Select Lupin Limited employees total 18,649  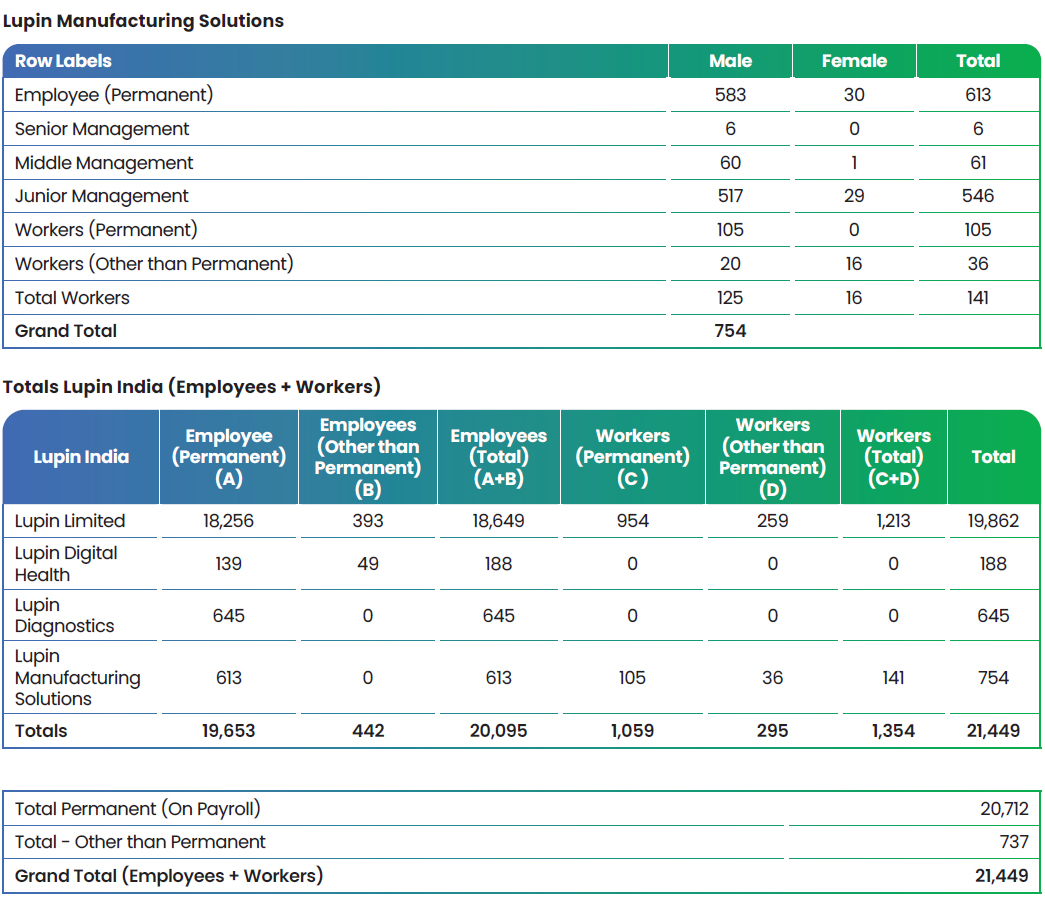(x=499, y=521)
